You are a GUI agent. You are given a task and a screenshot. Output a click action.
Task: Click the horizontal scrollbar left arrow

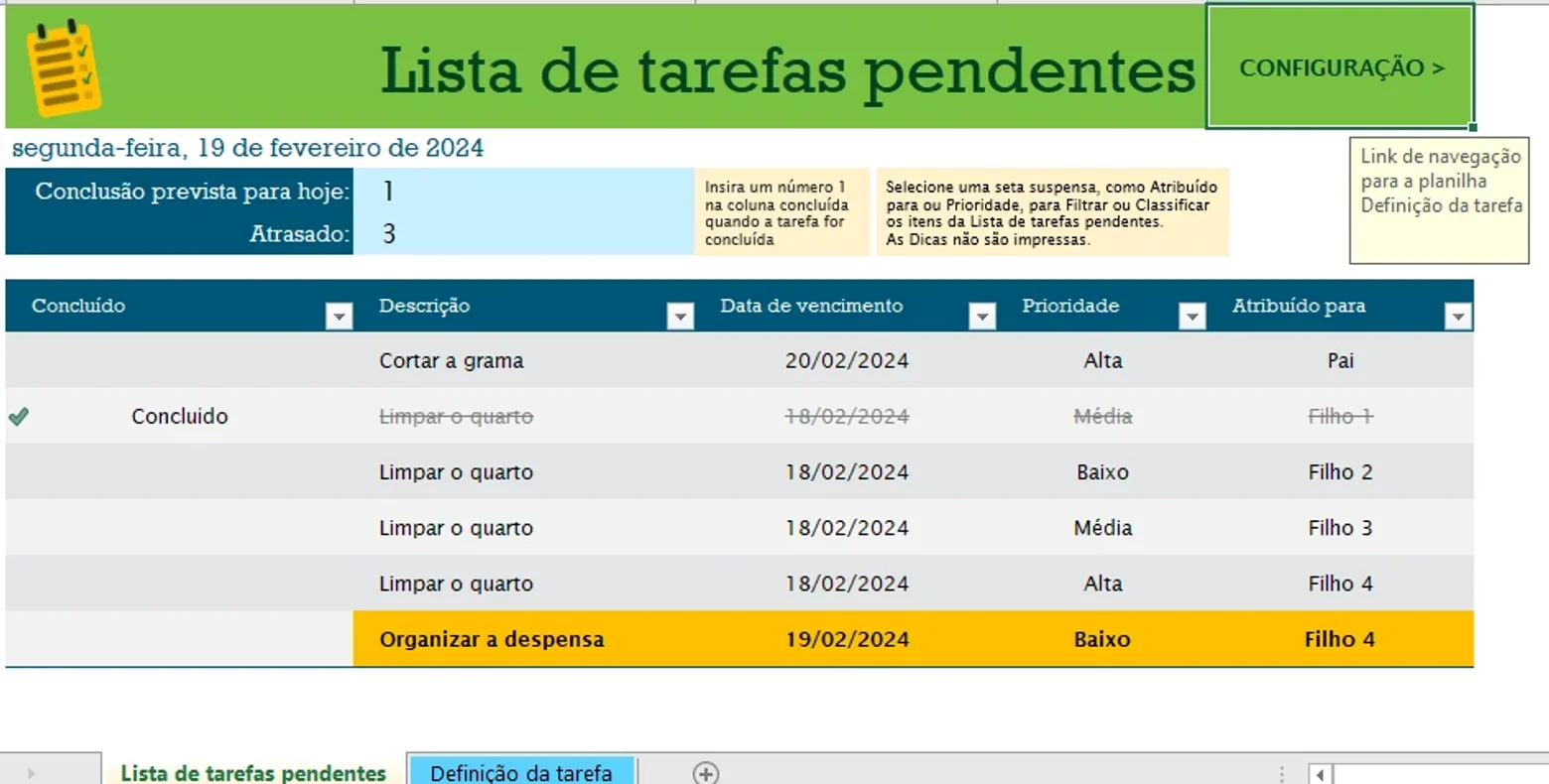[x=1320, y=774]
